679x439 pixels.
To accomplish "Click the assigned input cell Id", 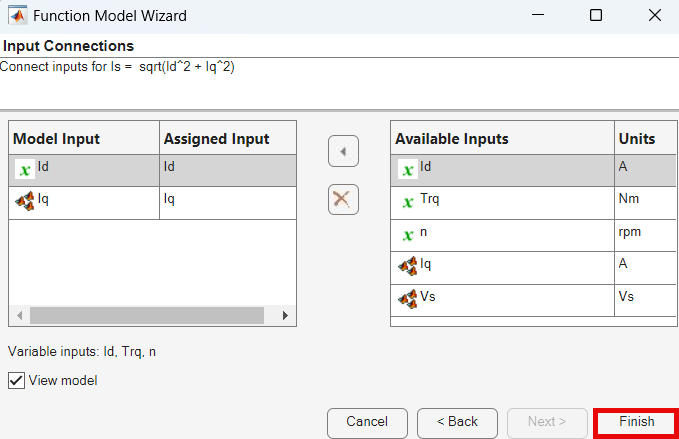I will click(x=228, y=170).
